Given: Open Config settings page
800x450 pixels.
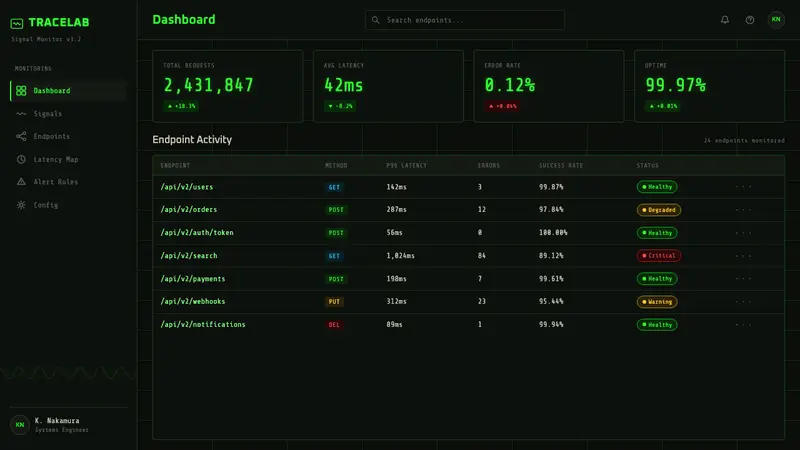Looking at the screenshot, I should pyautogui.click(x=68, y=205).
